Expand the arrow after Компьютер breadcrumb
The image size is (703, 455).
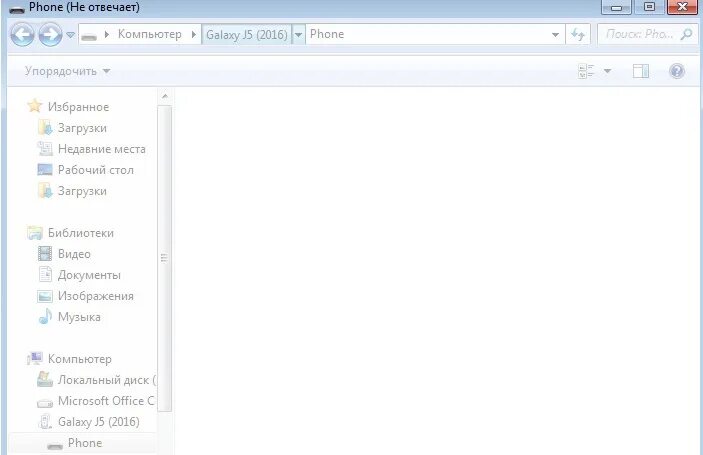[194, 34]
